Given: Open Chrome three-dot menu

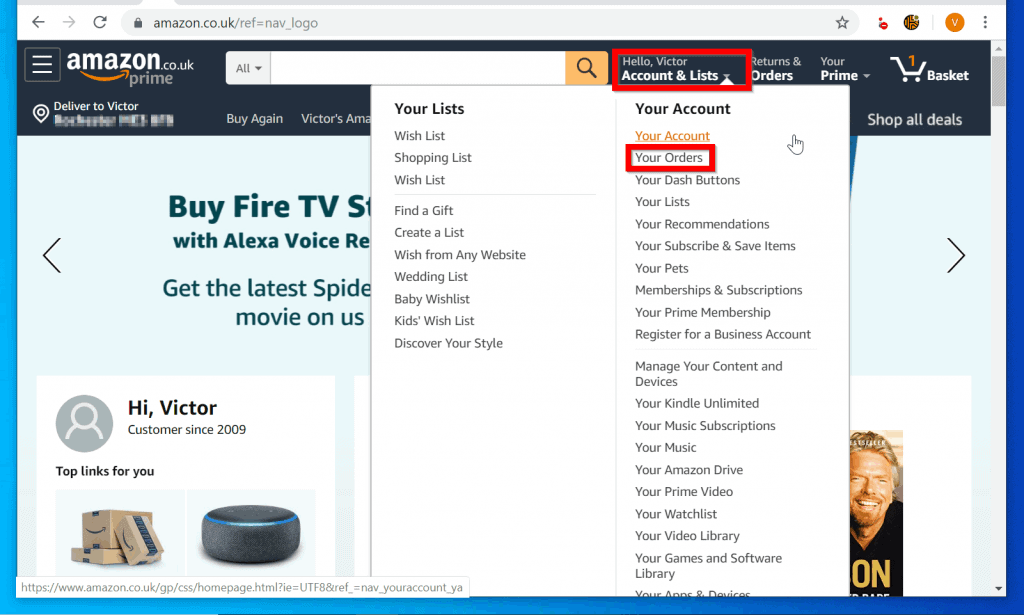Looking at the screenshot, I should tap(985, 23).
